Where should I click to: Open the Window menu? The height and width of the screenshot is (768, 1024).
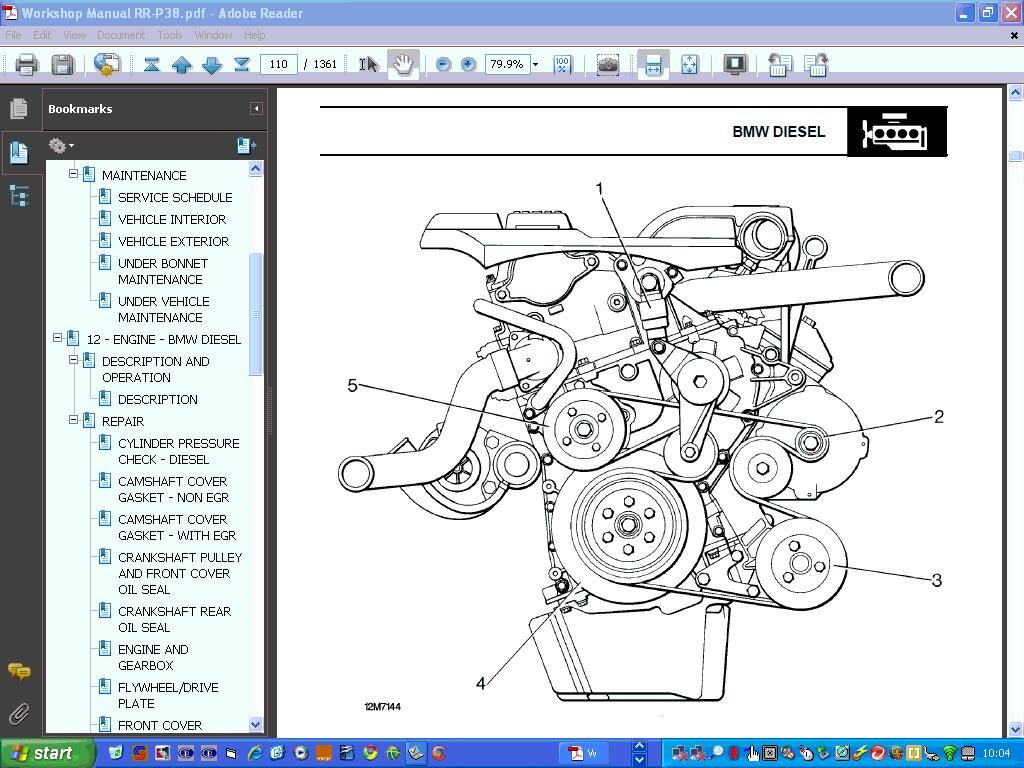[214, 35]
